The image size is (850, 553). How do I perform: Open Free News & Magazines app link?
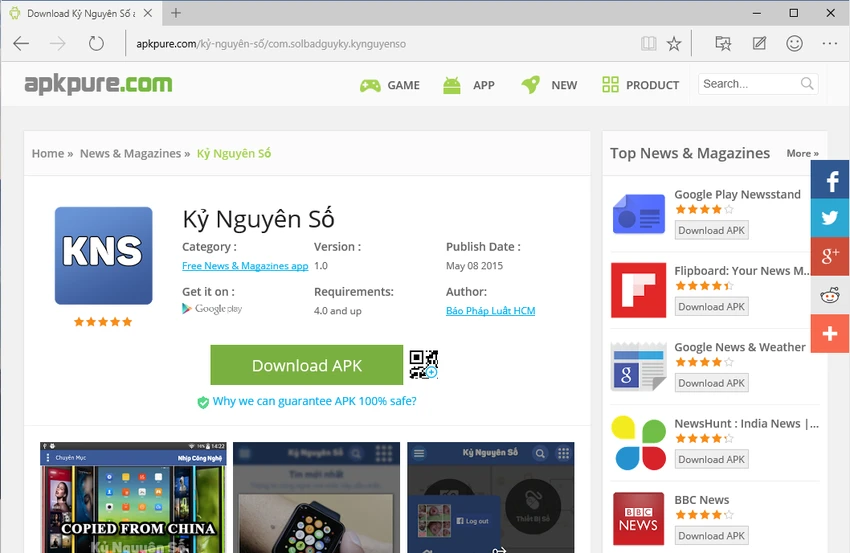pos(245,266)
